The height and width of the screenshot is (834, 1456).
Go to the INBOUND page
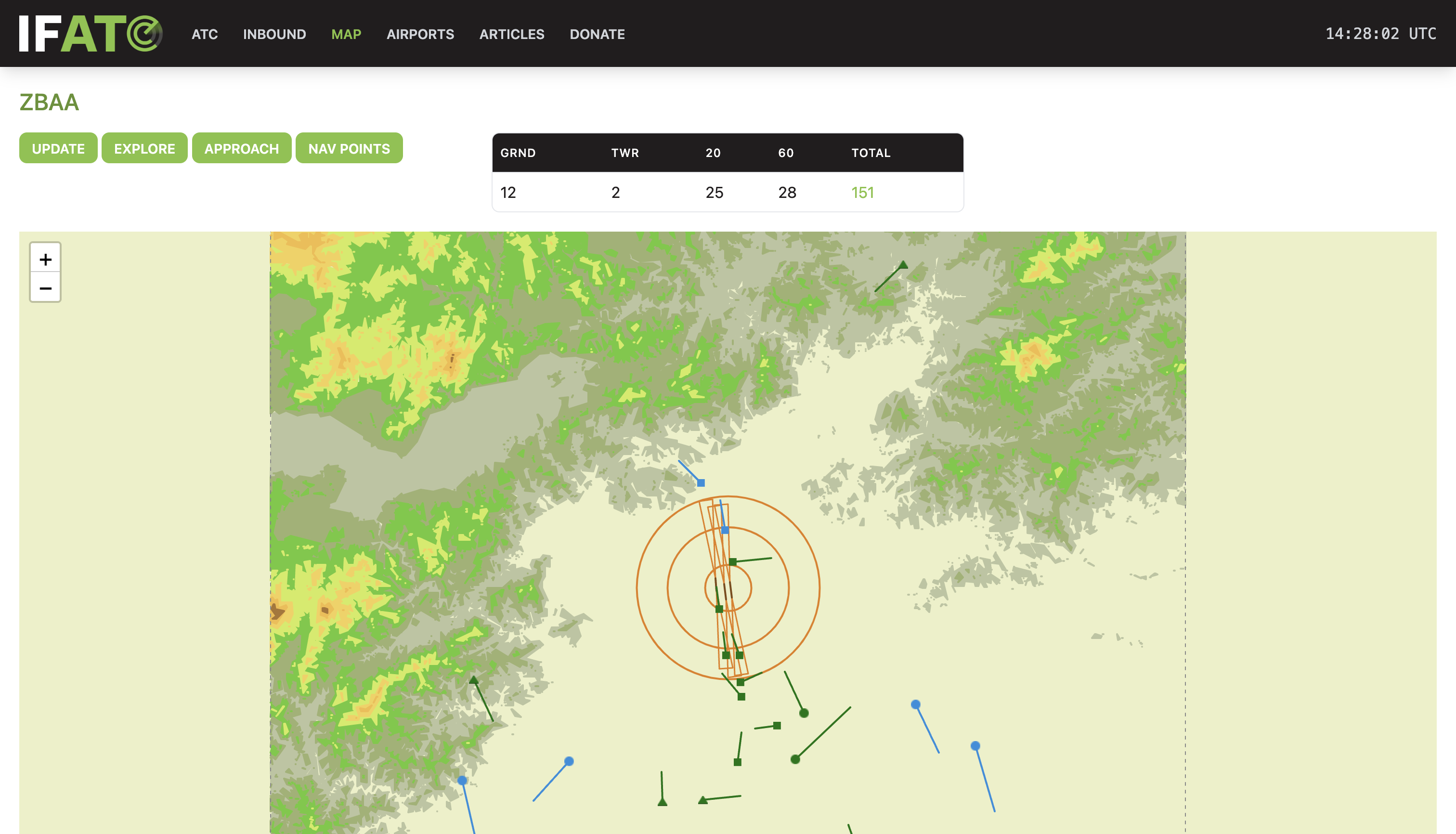pos(274,34)
